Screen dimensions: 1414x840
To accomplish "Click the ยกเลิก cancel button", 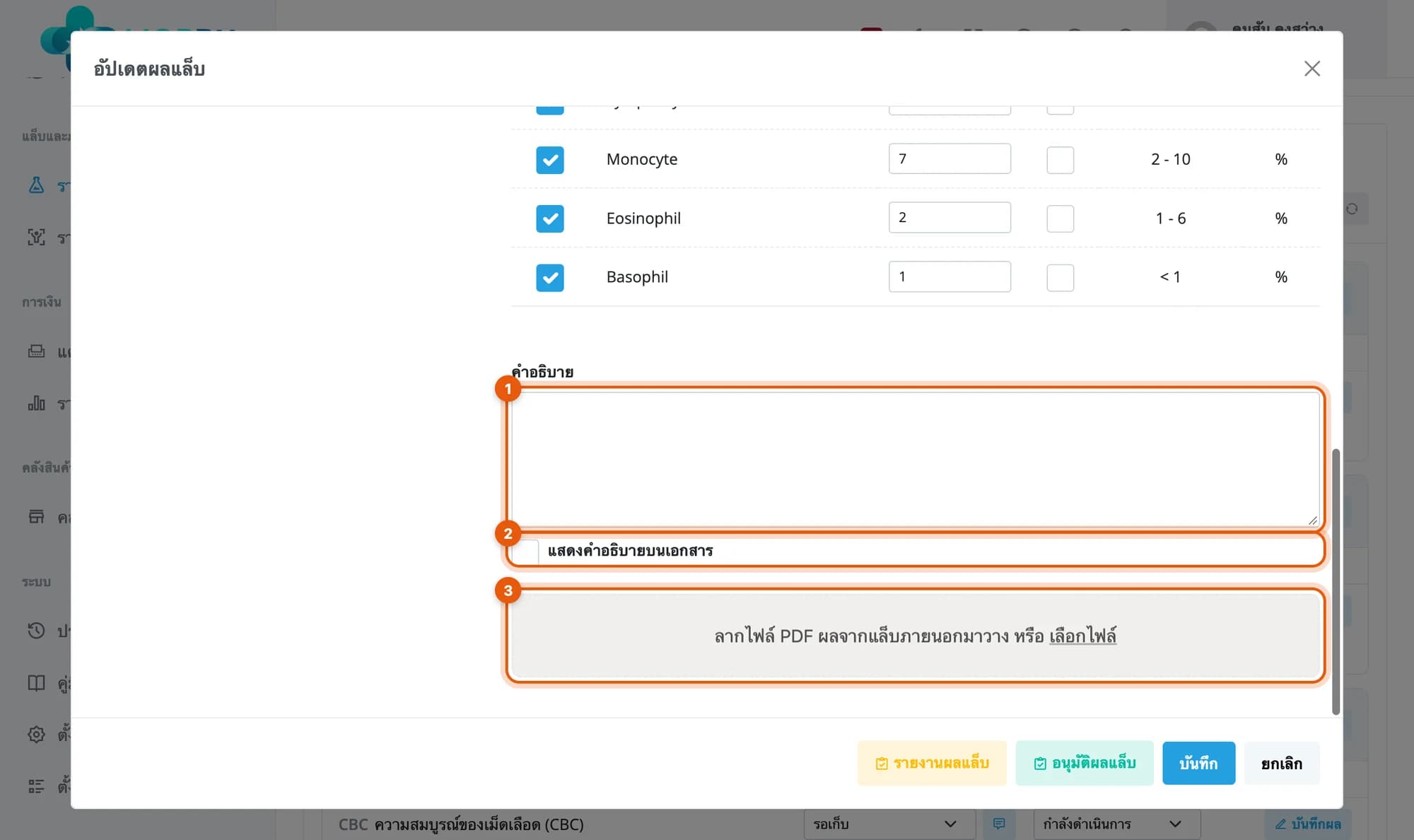I will tap(1281, 763).
